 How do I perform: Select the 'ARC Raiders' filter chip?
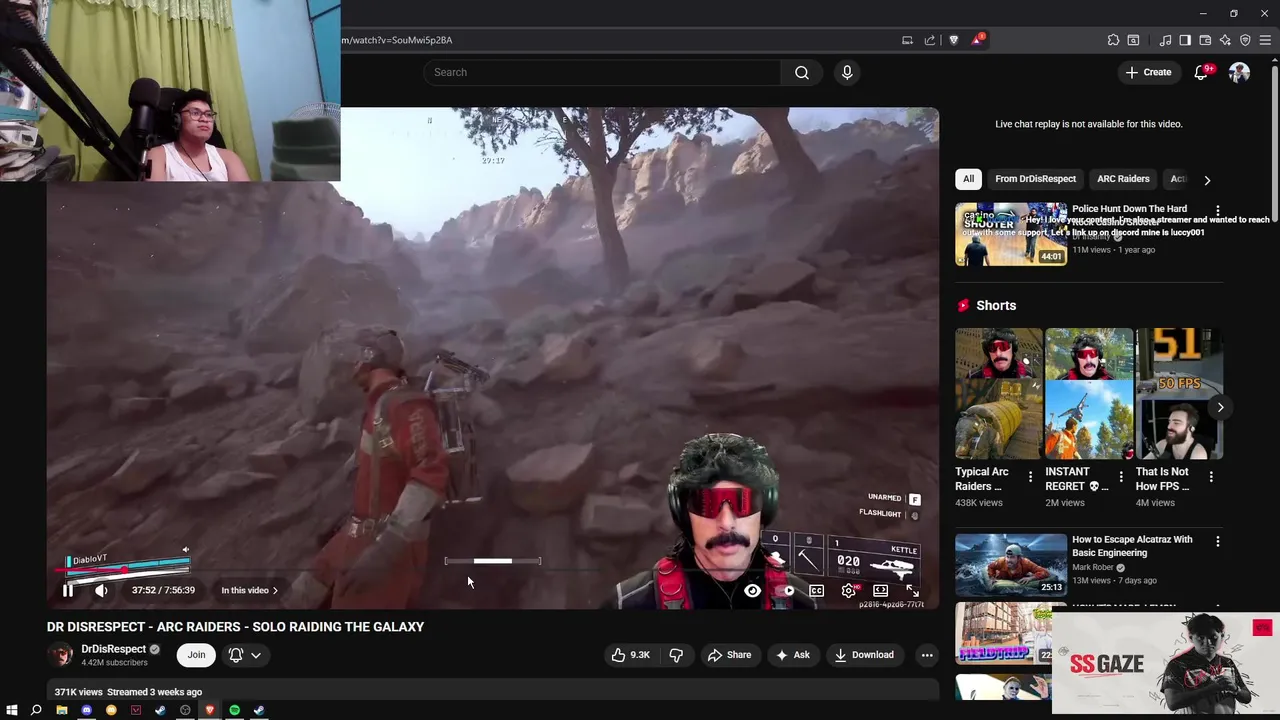tap(1123, 179)
